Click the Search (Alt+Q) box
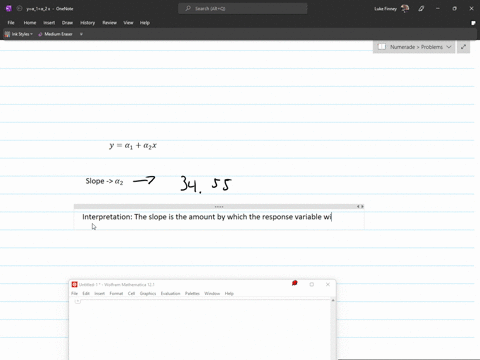 coord(243,9)
